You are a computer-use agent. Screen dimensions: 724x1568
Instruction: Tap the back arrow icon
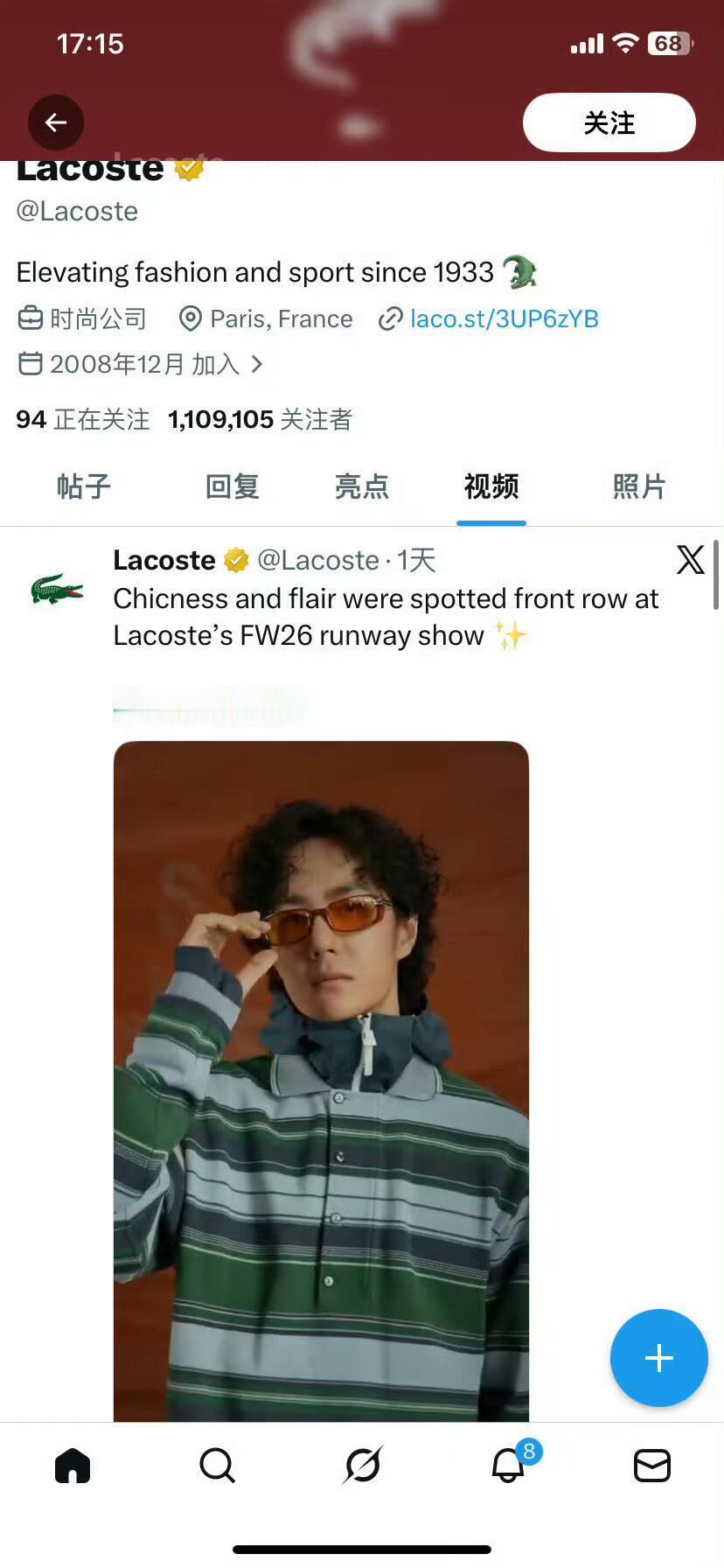point(56,122)
